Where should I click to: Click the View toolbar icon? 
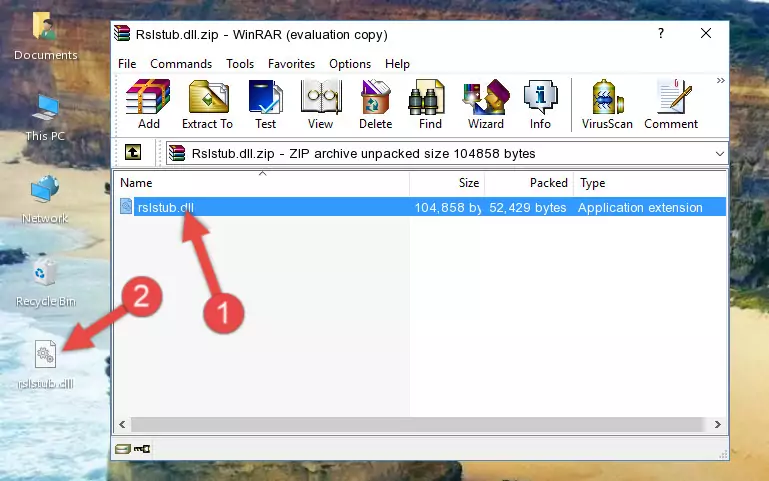321,104
